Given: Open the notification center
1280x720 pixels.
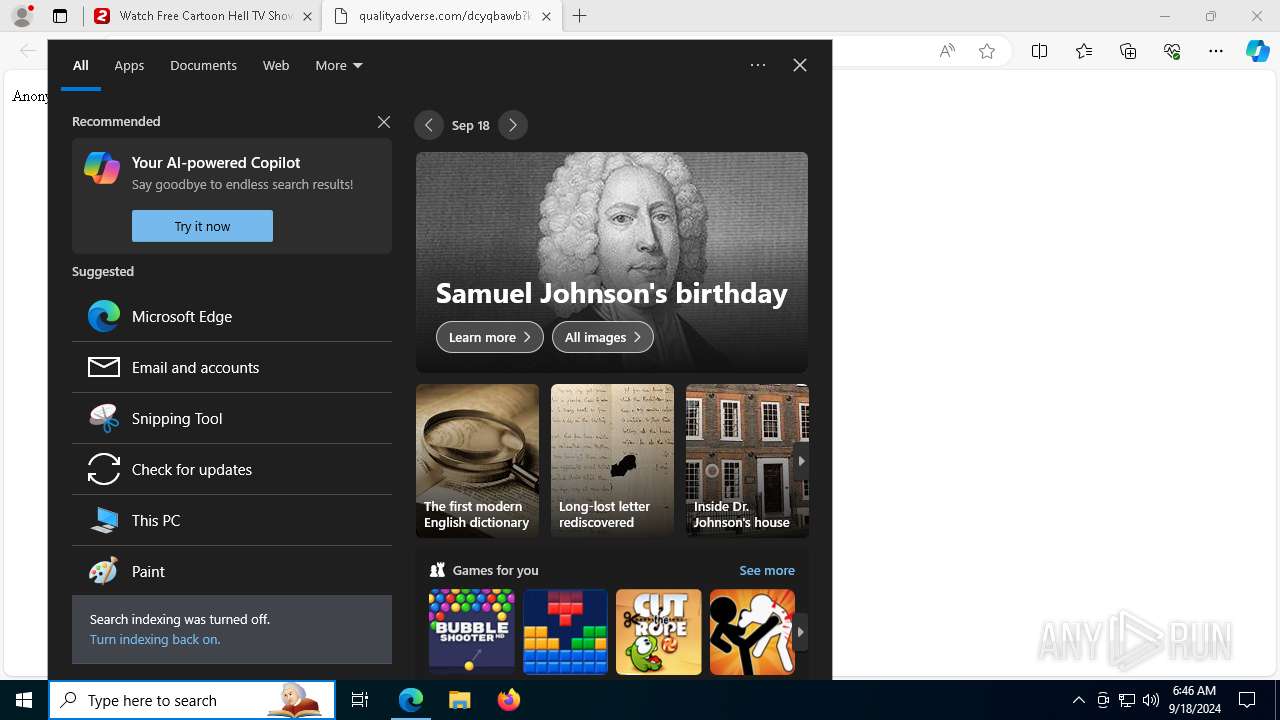Looking at the screenshot, I should pos(1247,700).
